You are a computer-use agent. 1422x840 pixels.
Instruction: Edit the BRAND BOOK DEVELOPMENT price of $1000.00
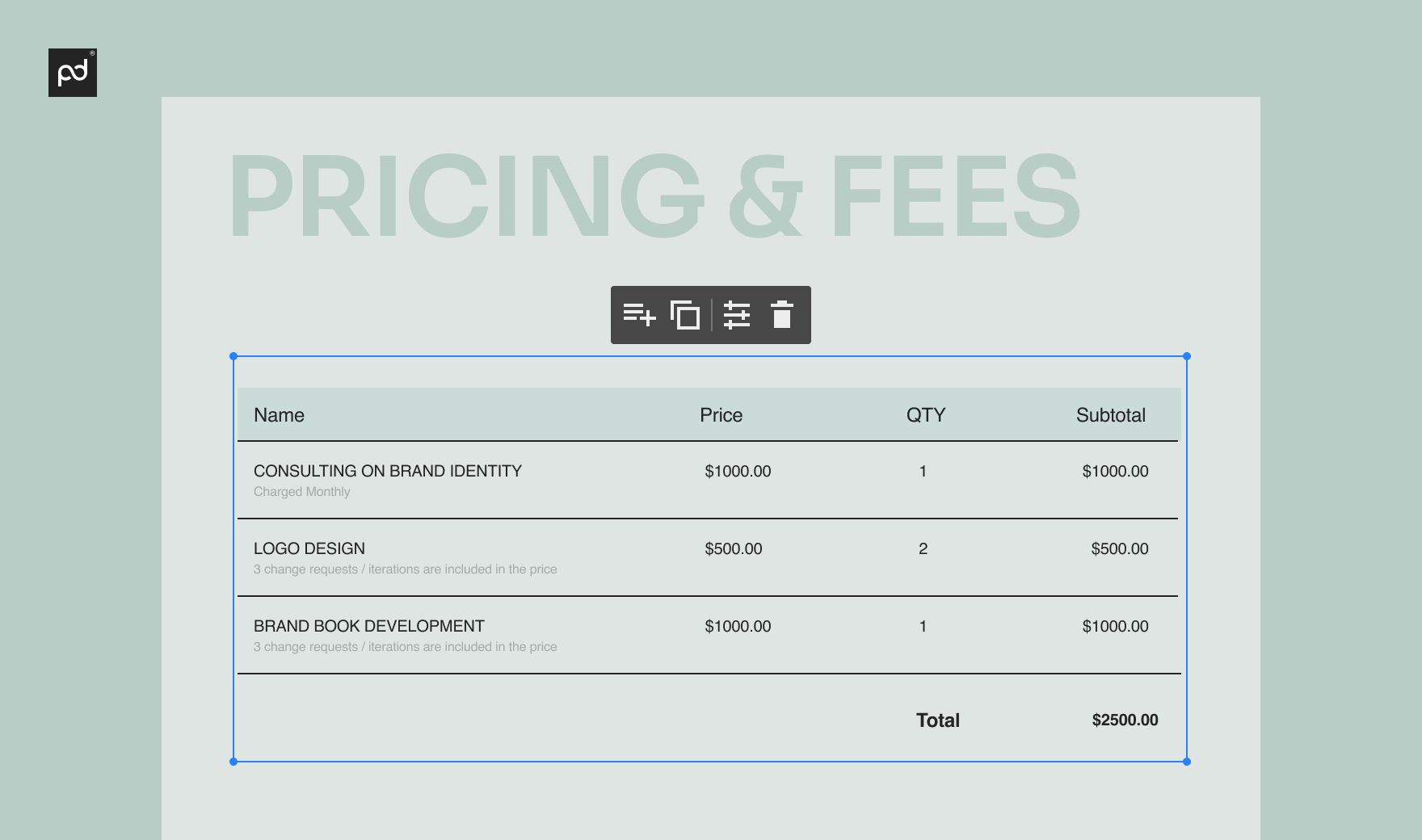[x=738, y=625]
